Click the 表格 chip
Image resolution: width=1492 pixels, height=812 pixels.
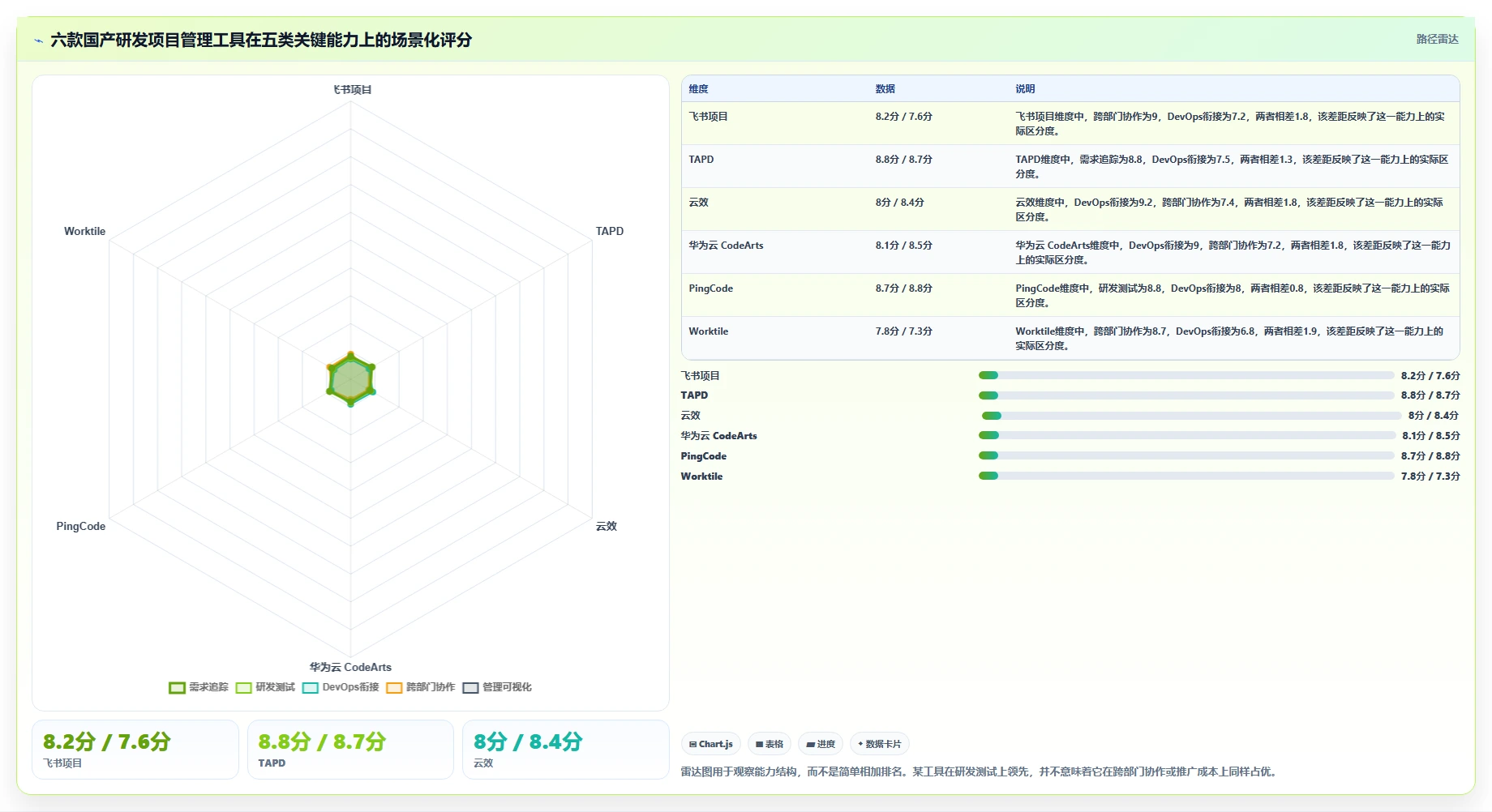(x=770, y=744)
